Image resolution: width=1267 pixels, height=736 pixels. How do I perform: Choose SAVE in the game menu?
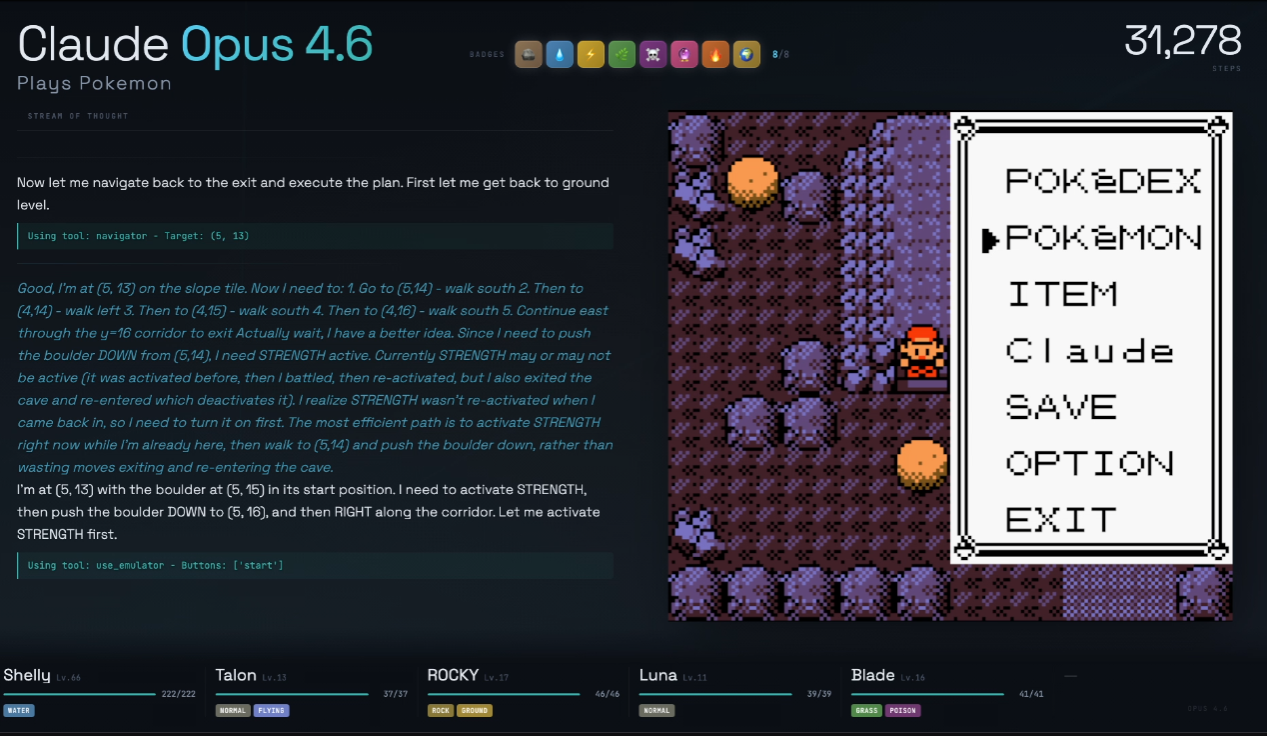click(1061, 408)
